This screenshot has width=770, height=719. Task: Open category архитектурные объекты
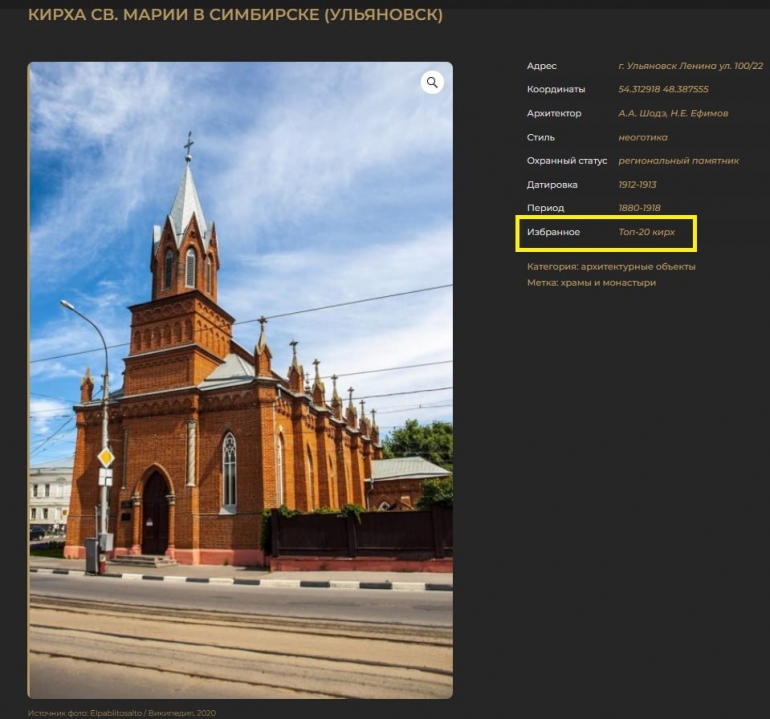pos(641,267)
